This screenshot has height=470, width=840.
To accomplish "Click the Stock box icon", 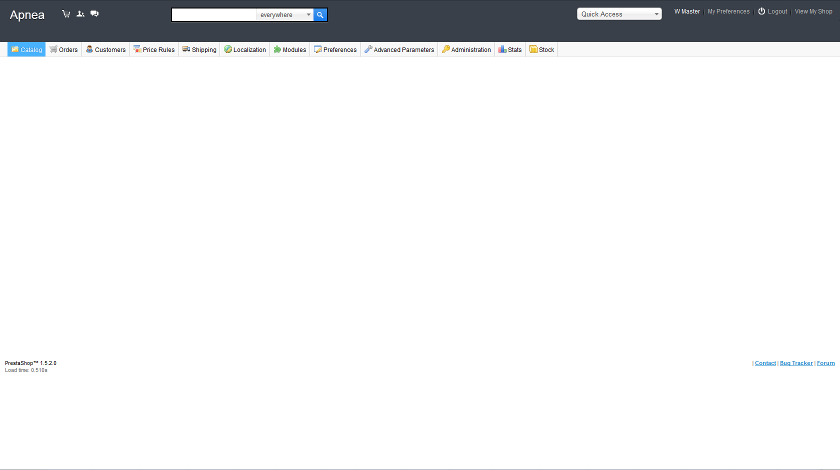I will (x=533, y=49).
